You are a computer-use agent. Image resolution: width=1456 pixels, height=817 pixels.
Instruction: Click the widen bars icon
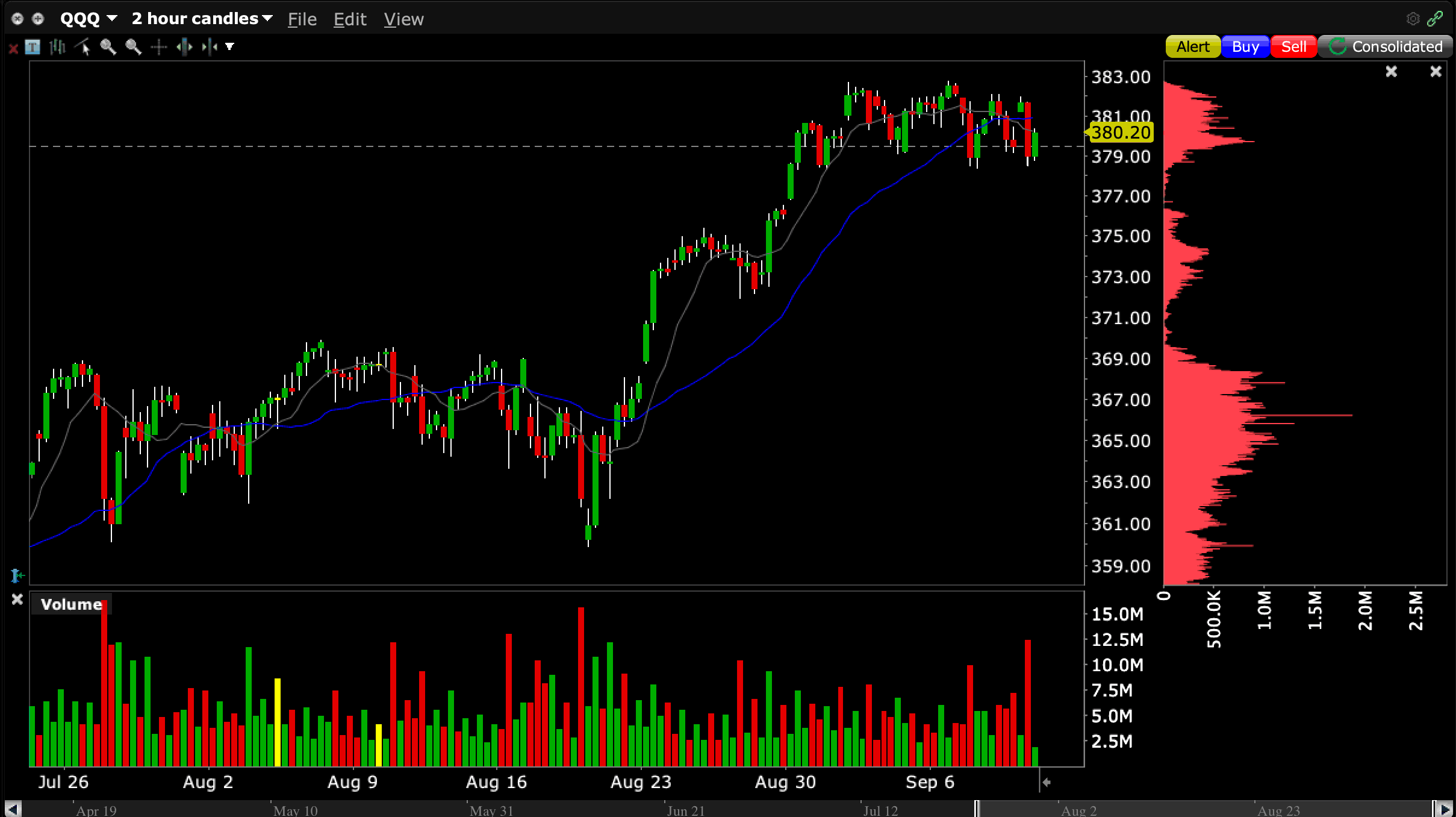(x=184, y=47)
